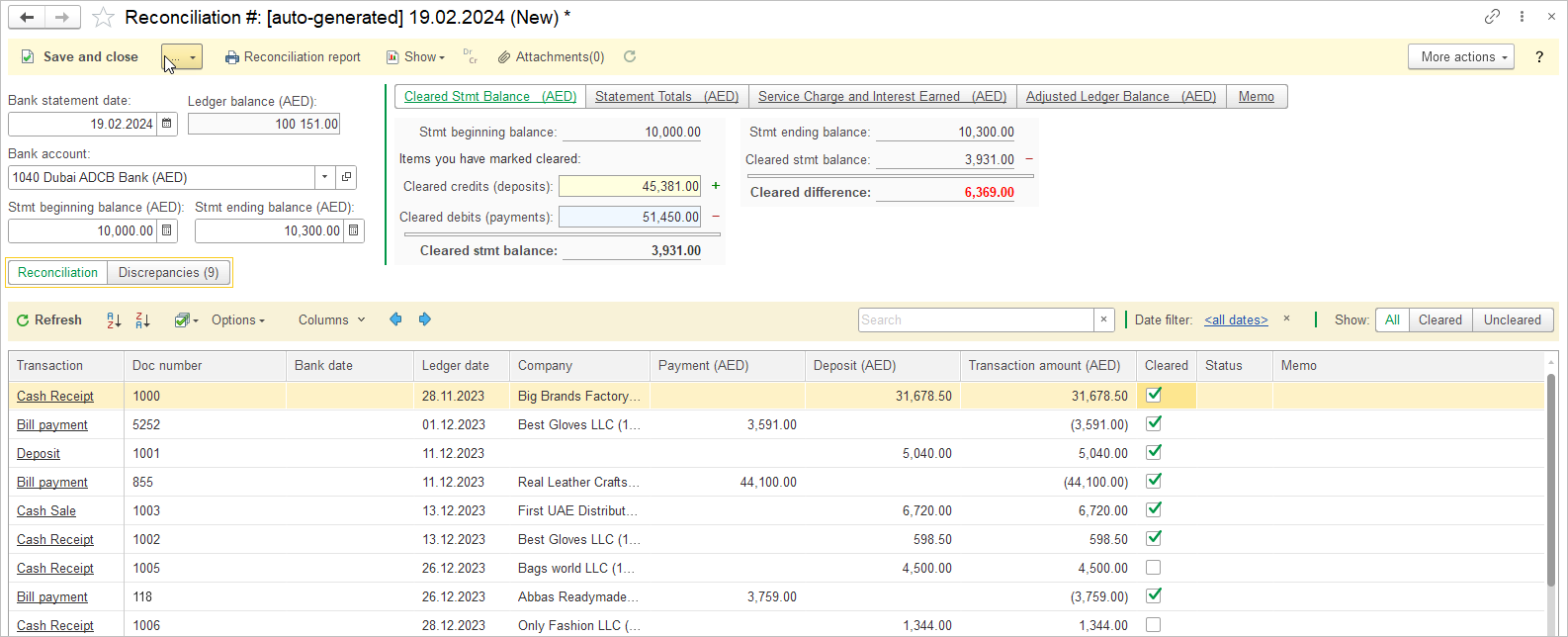Expand the Bank account dropdown list

pyautogui.click(x=324, y=177)
